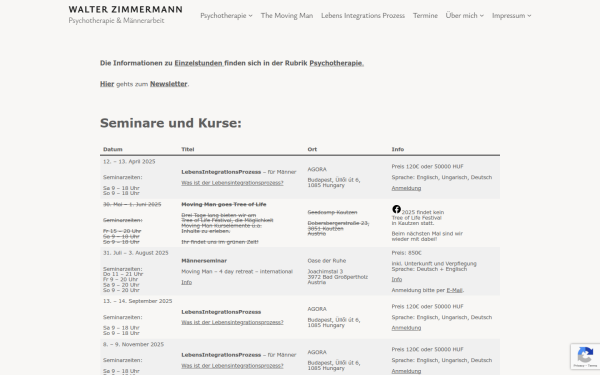The width and height of the screenshot is (600, 375).
Task: Open Lebens Integrations Prozess menu item
Action: click(363, 16)
